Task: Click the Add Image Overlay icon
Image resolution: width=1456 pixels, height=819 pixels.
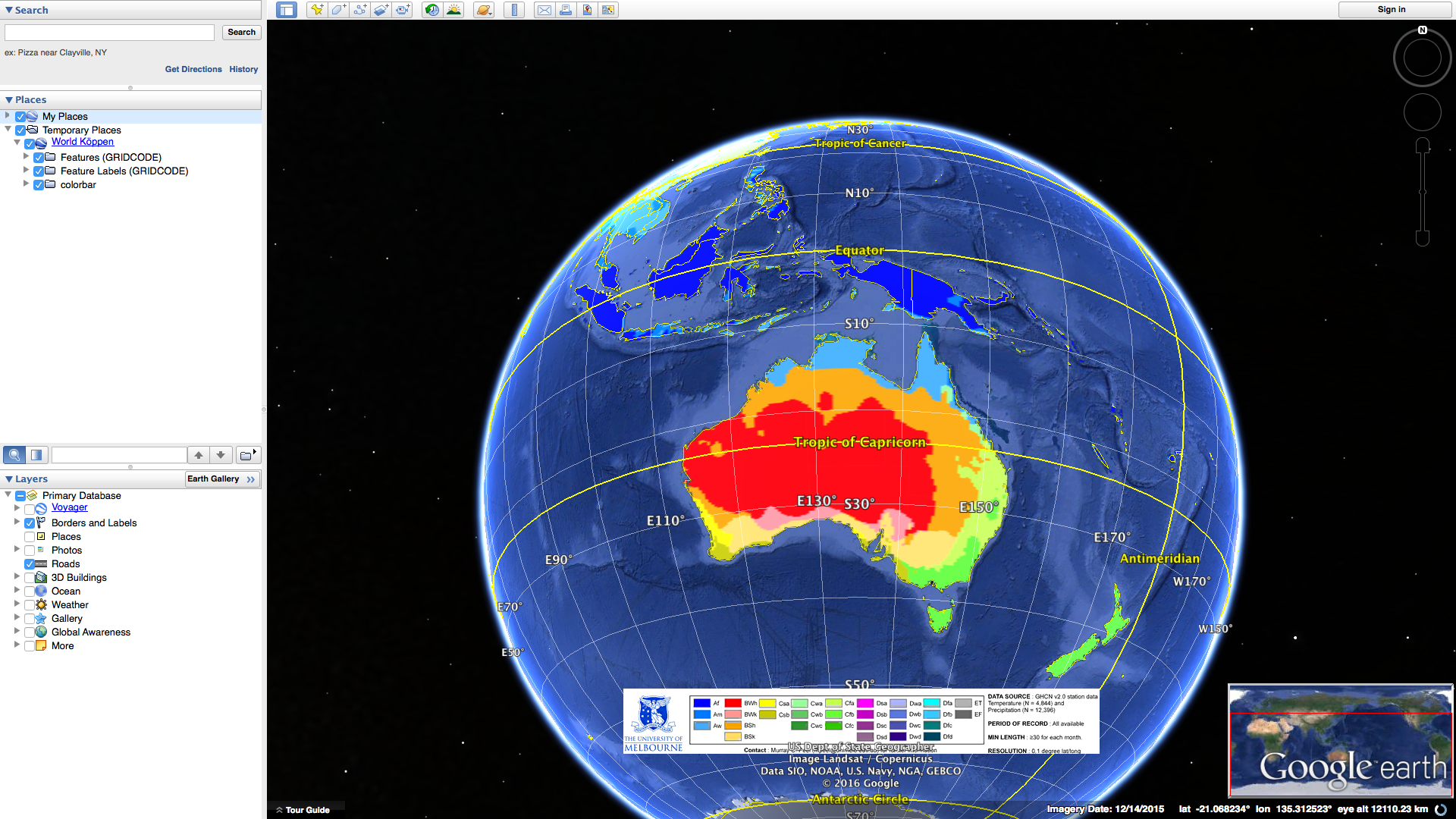Action: (381, 10)
